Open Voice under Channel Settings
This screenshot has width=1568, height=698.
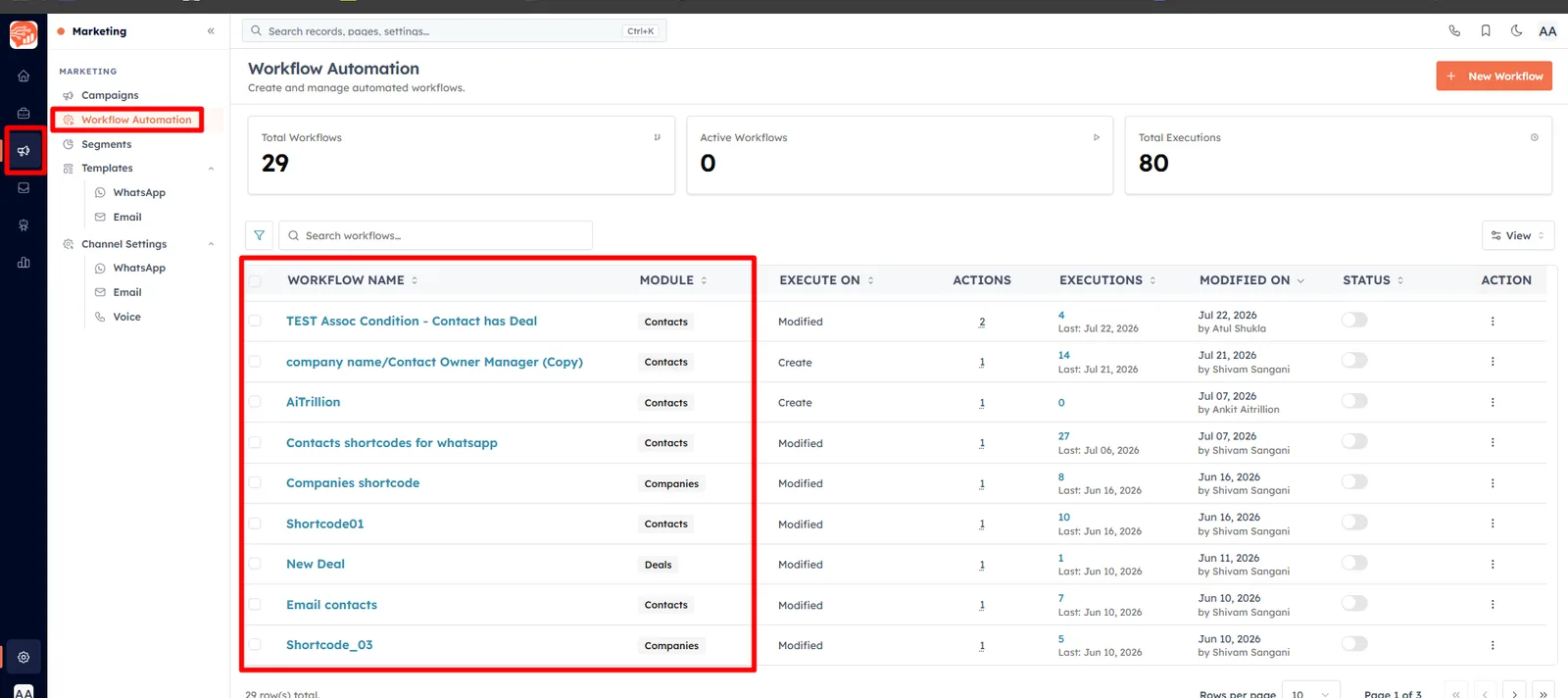point(126,317)
